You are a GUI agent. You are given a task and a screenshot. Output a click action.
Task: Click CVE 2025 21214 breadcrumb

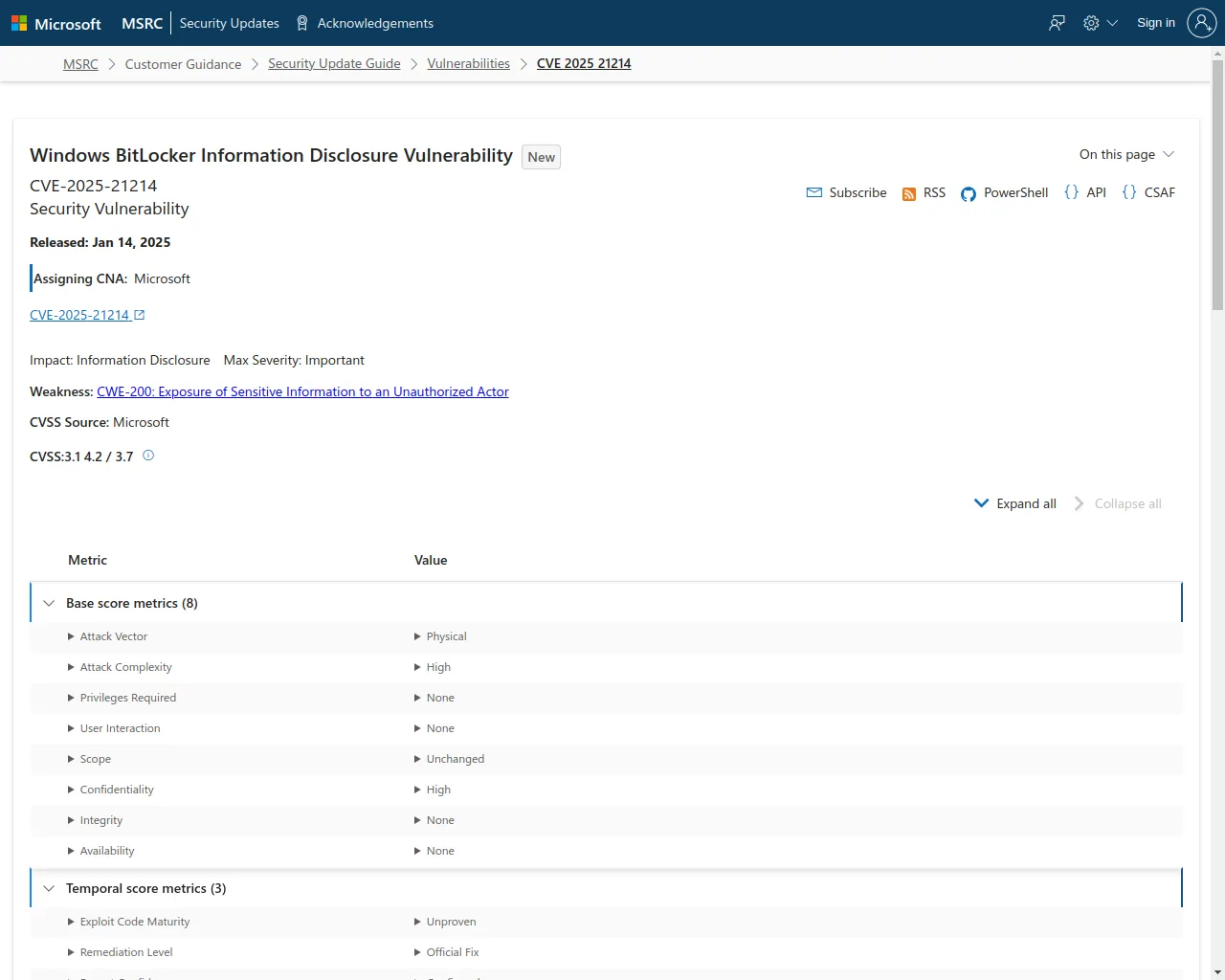coord(584,64)
